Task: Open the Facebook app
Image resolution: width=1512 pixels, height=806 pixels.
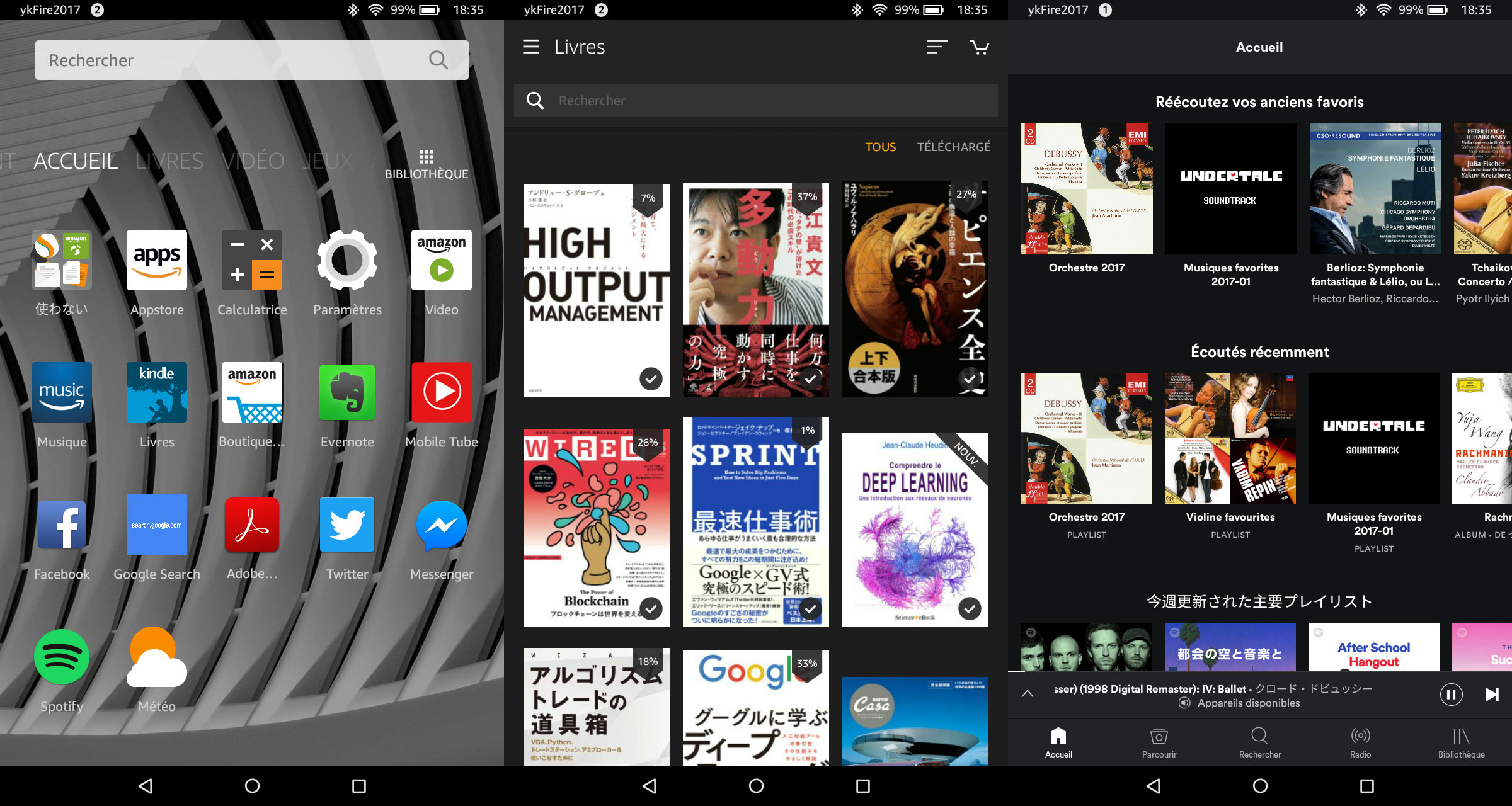Action: pyautogui.click(x=62, y=525)
